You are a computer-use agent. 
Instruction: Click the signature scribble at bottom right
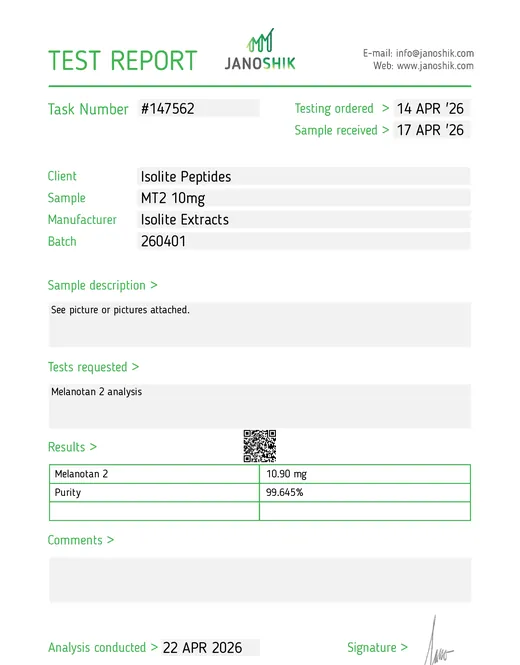tap(438, 640)
